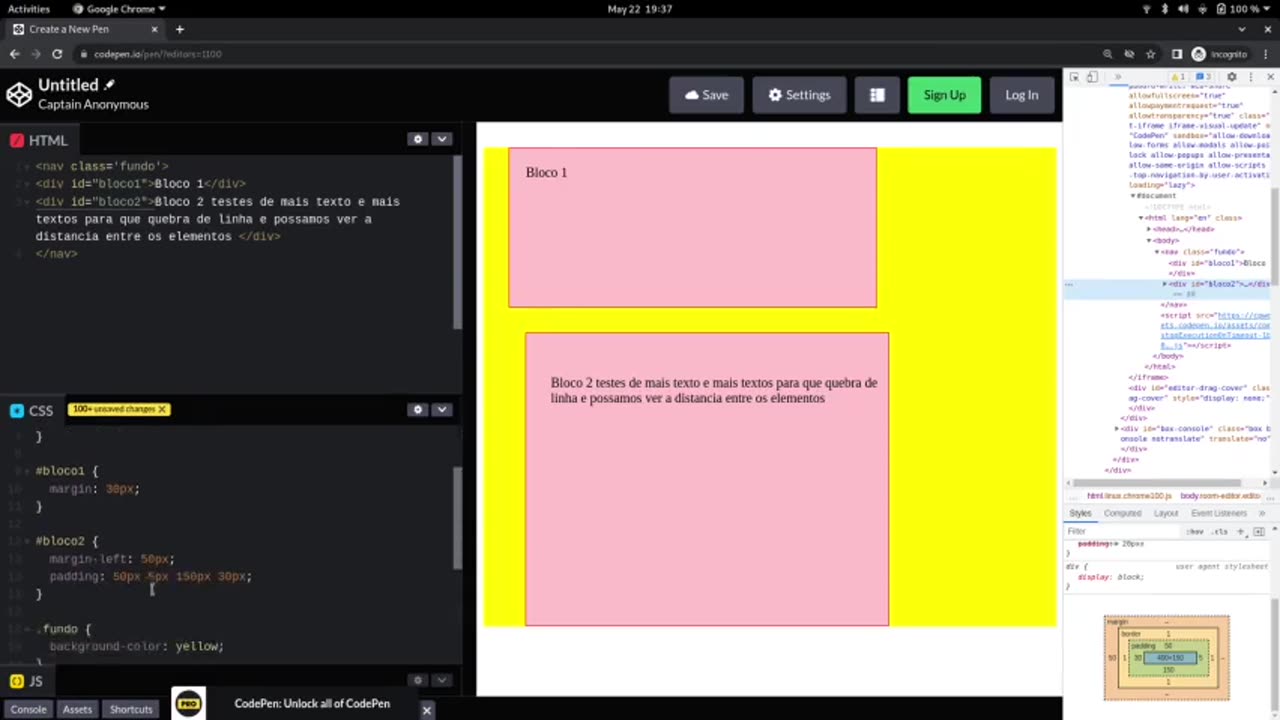
Task: Click the Save button
Action: tap(707, 95)
